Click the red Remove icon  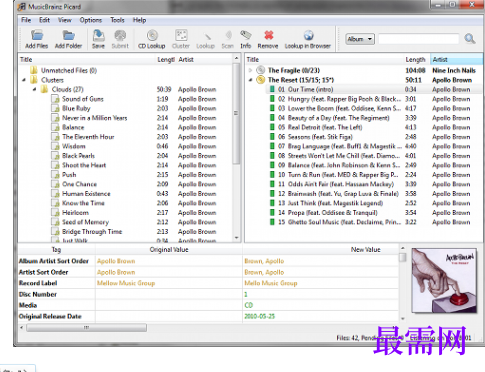point(269,35)
